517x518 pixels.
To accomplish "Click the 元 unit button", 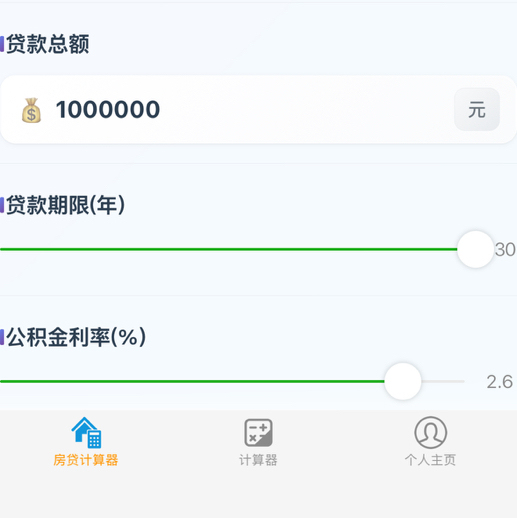I will coord(477,109).
